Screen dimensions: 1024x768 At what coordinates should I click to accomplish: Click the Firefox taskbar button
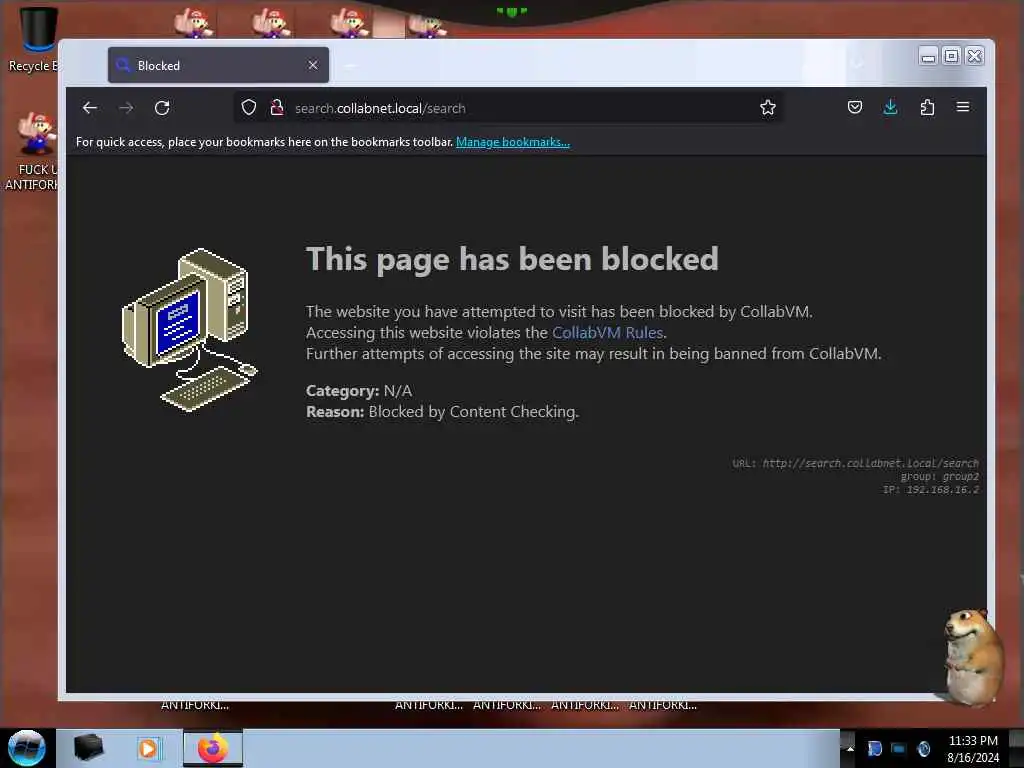(213, 748)
